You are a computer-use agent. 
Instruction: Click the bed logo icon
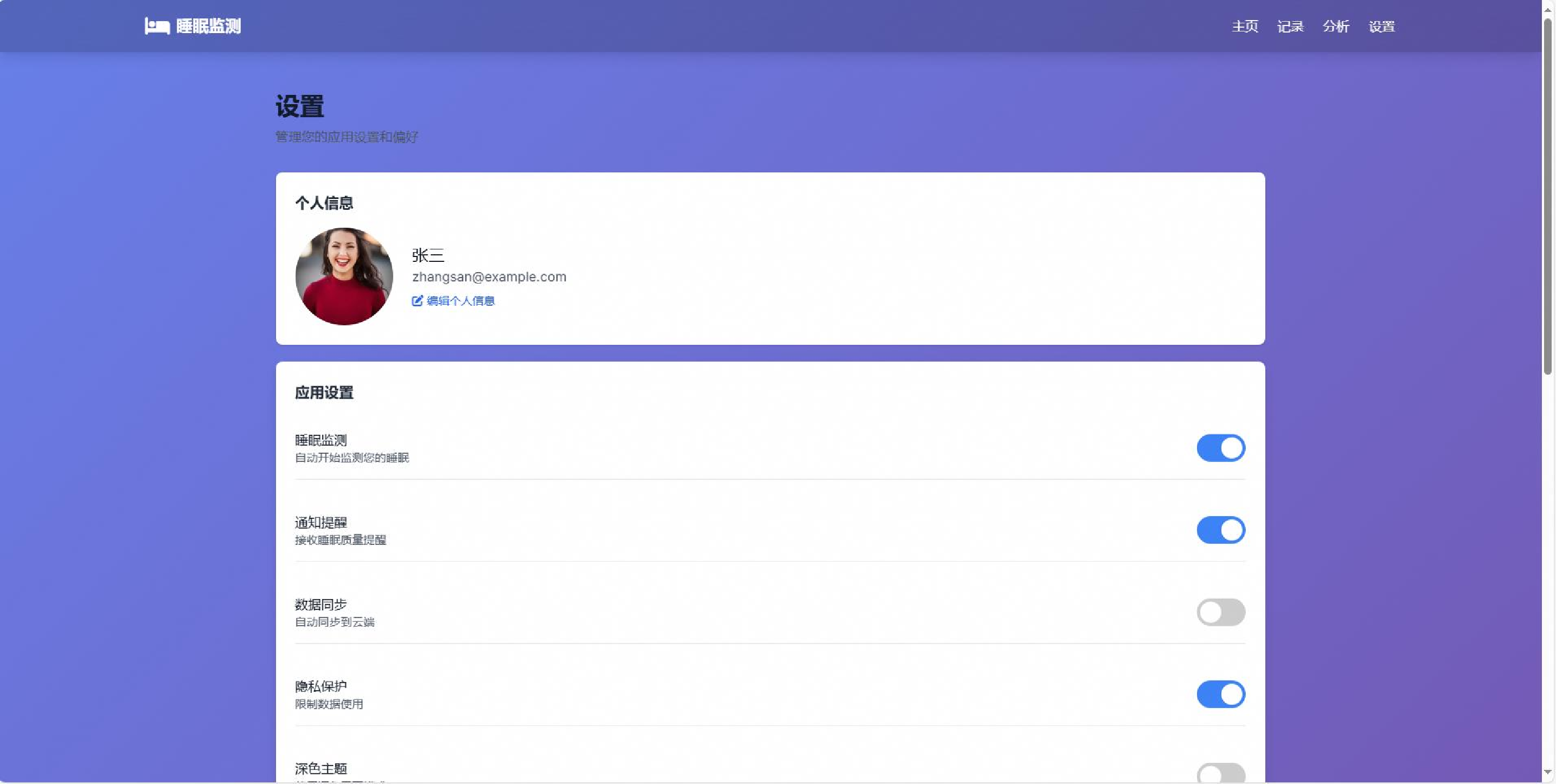(156, 26)
